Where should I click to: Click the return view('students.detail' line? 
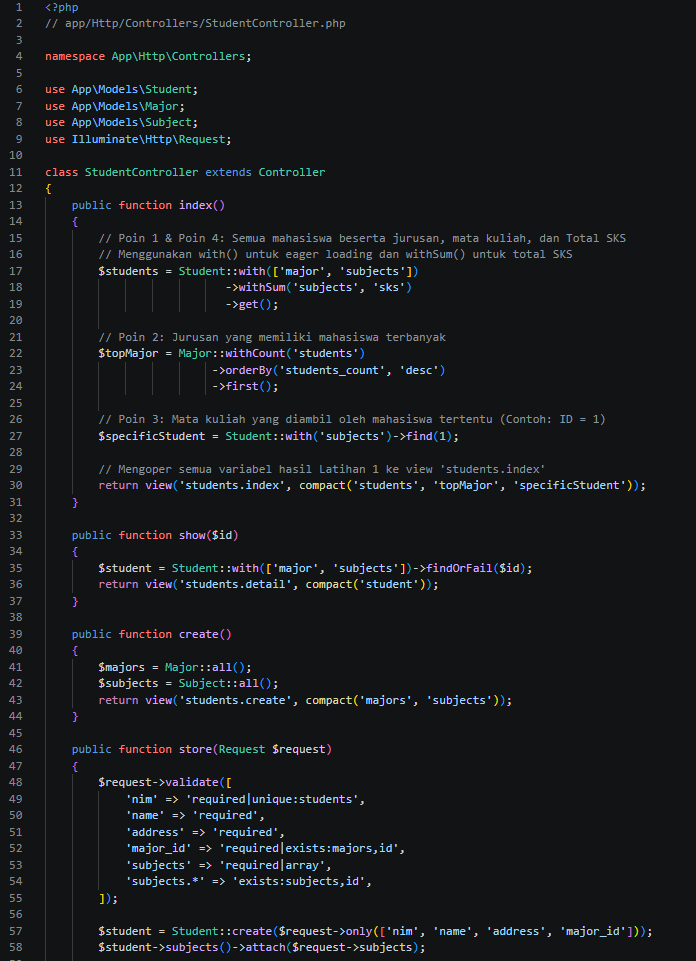point(269,585)
